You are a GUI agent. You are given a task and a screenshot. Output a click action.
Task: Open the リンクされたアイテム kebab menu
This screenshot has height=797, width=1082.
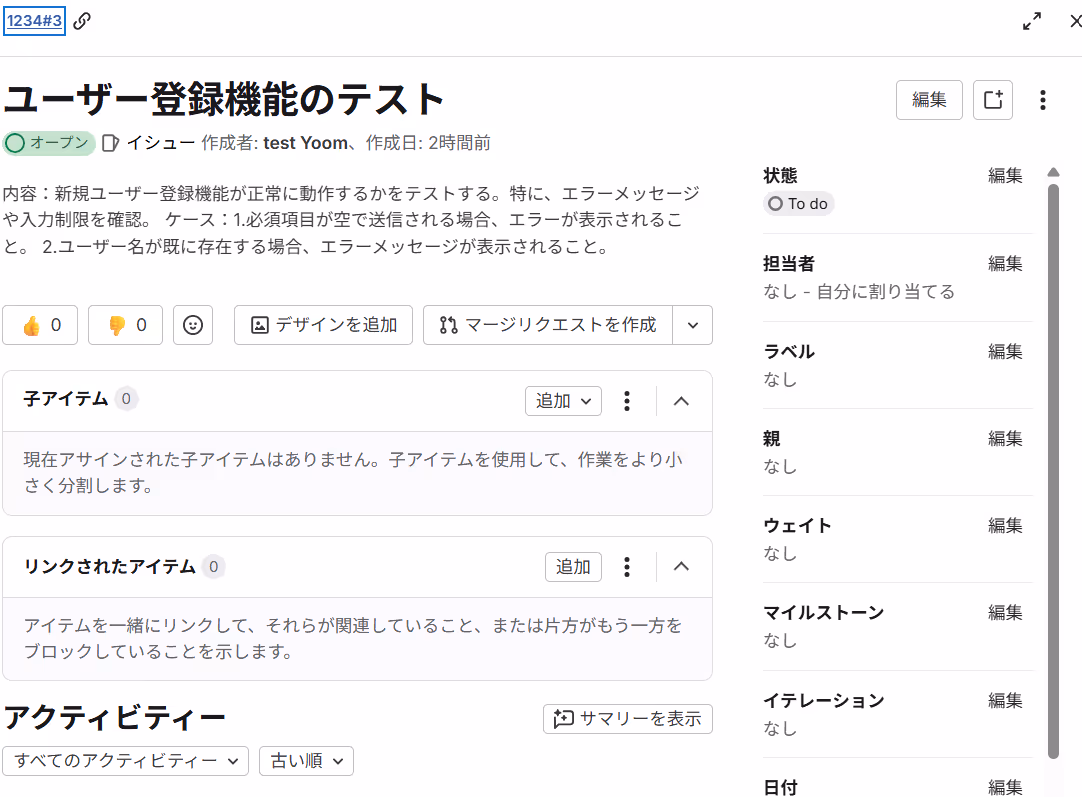click(627, 567)
